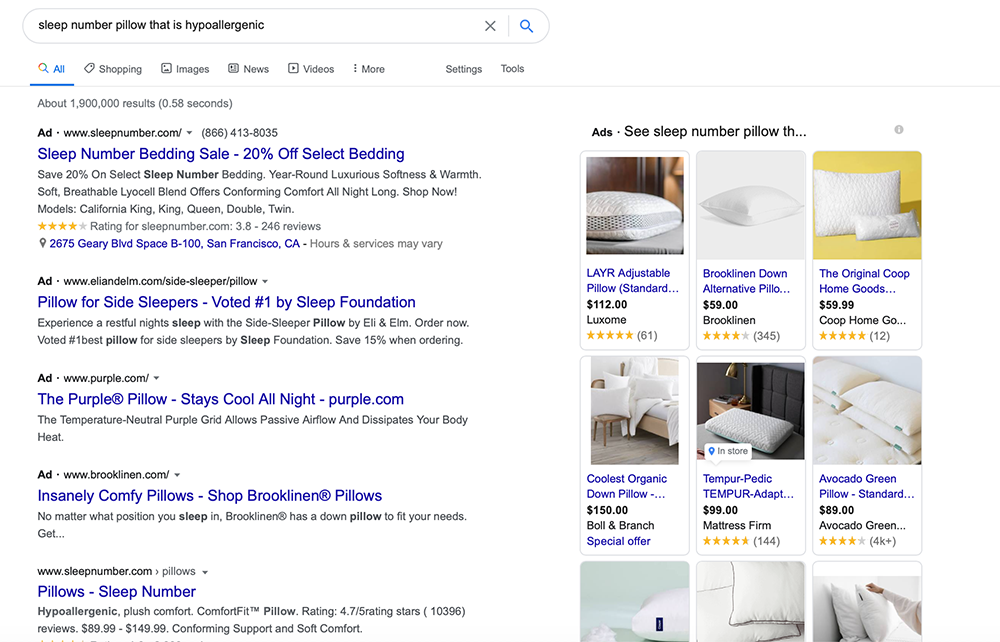
Task: Click the LAYR Adjustable Pillow product image
Action: coord(634,205)
